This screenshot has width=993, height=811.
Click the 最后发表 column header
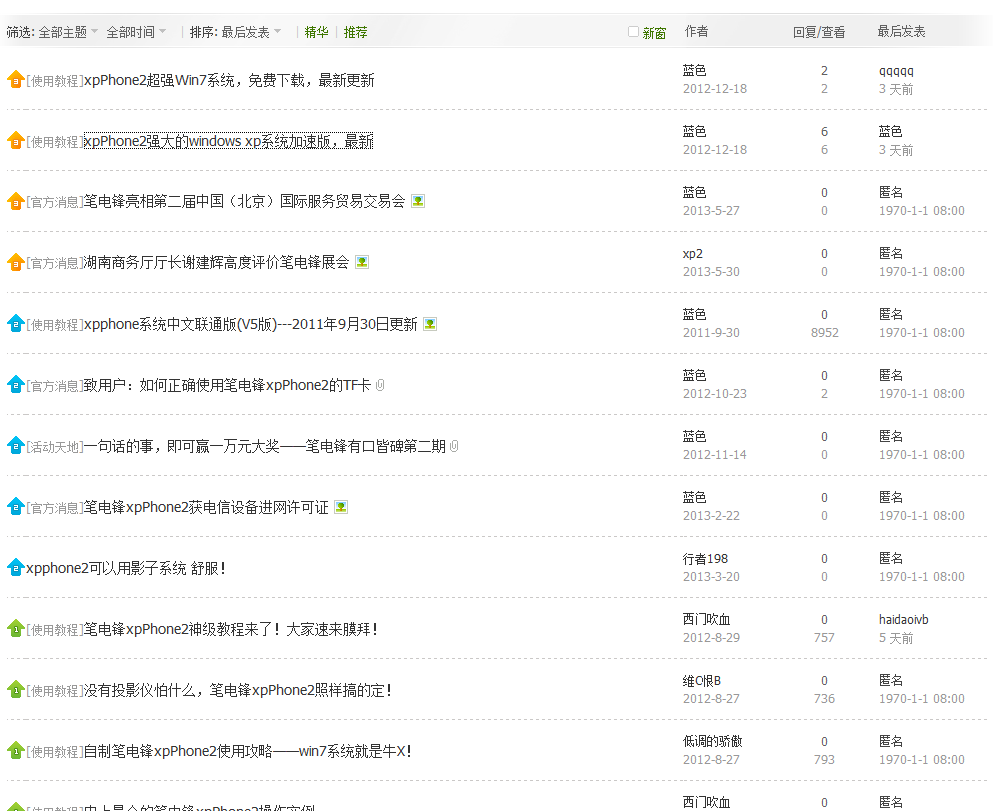901,32
